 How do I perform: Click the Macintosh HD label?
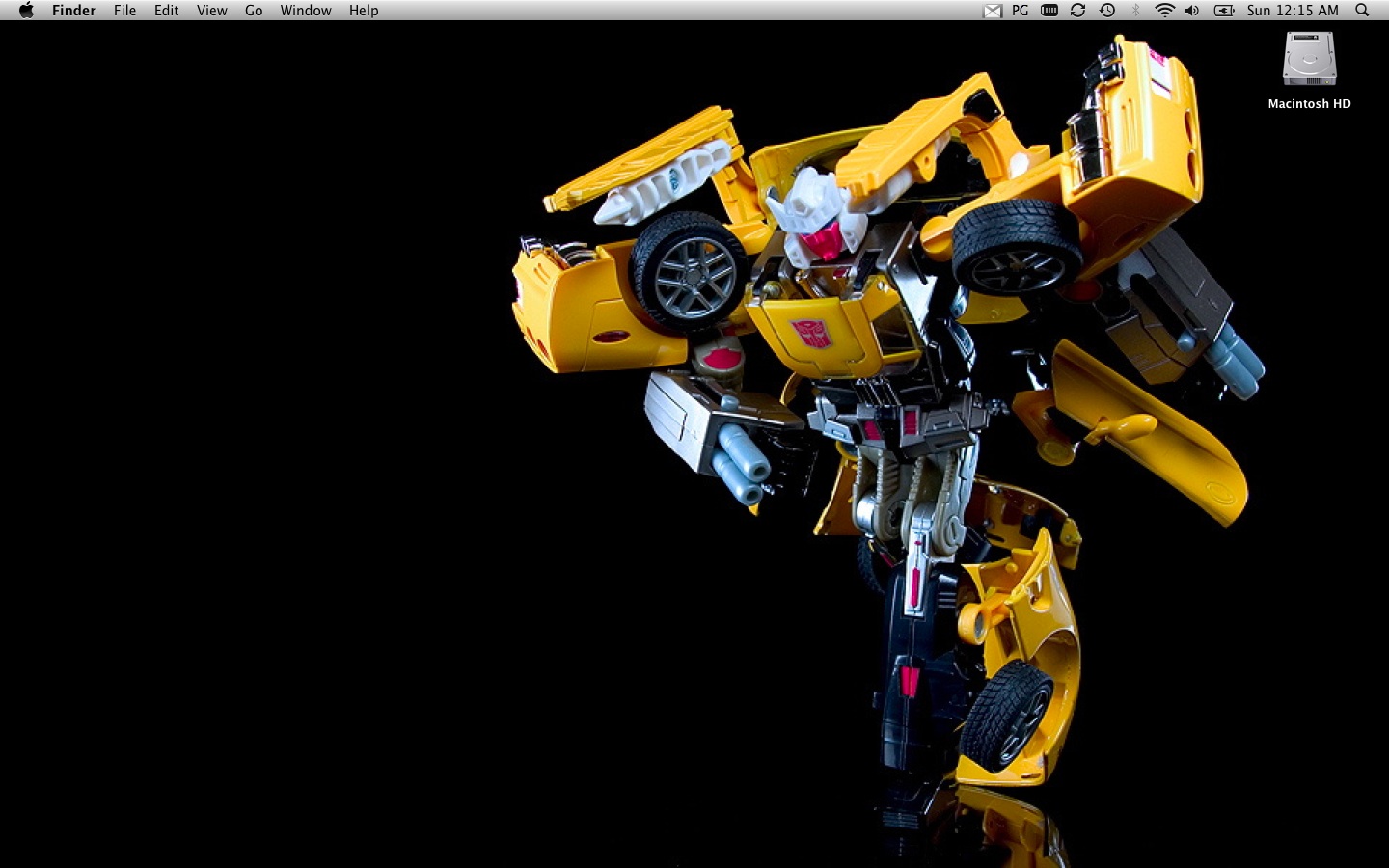pos(1309,103)
